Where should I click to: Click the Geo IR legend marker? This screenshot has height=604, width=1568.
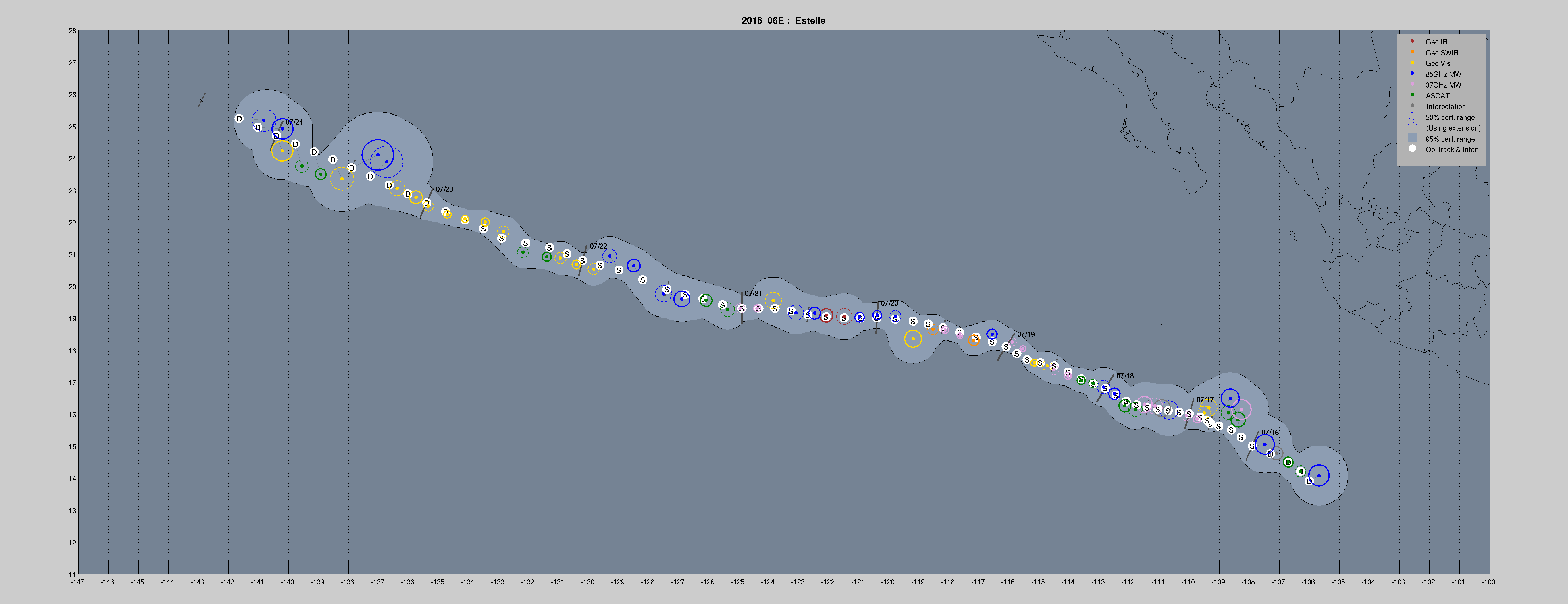1412,41
